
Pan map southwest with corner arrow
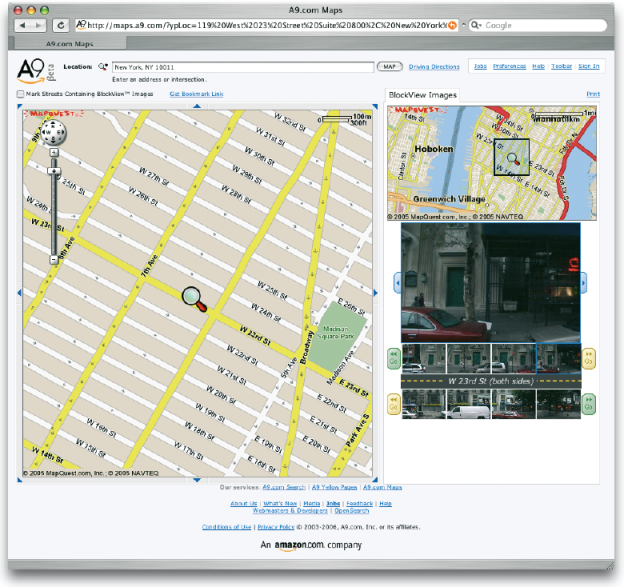point(20,480)
